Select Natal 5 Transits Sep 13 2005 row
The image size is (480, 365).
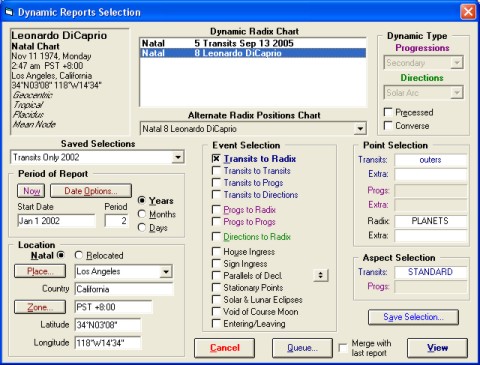pos(253,43)
